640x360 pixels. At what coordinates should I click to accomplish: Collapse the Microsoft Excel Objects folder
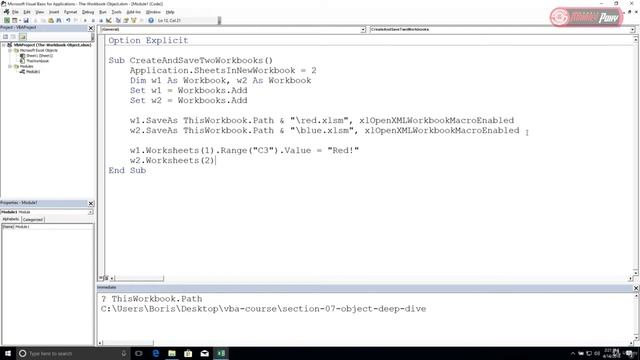pyautogui.click(x=10, y=50)
